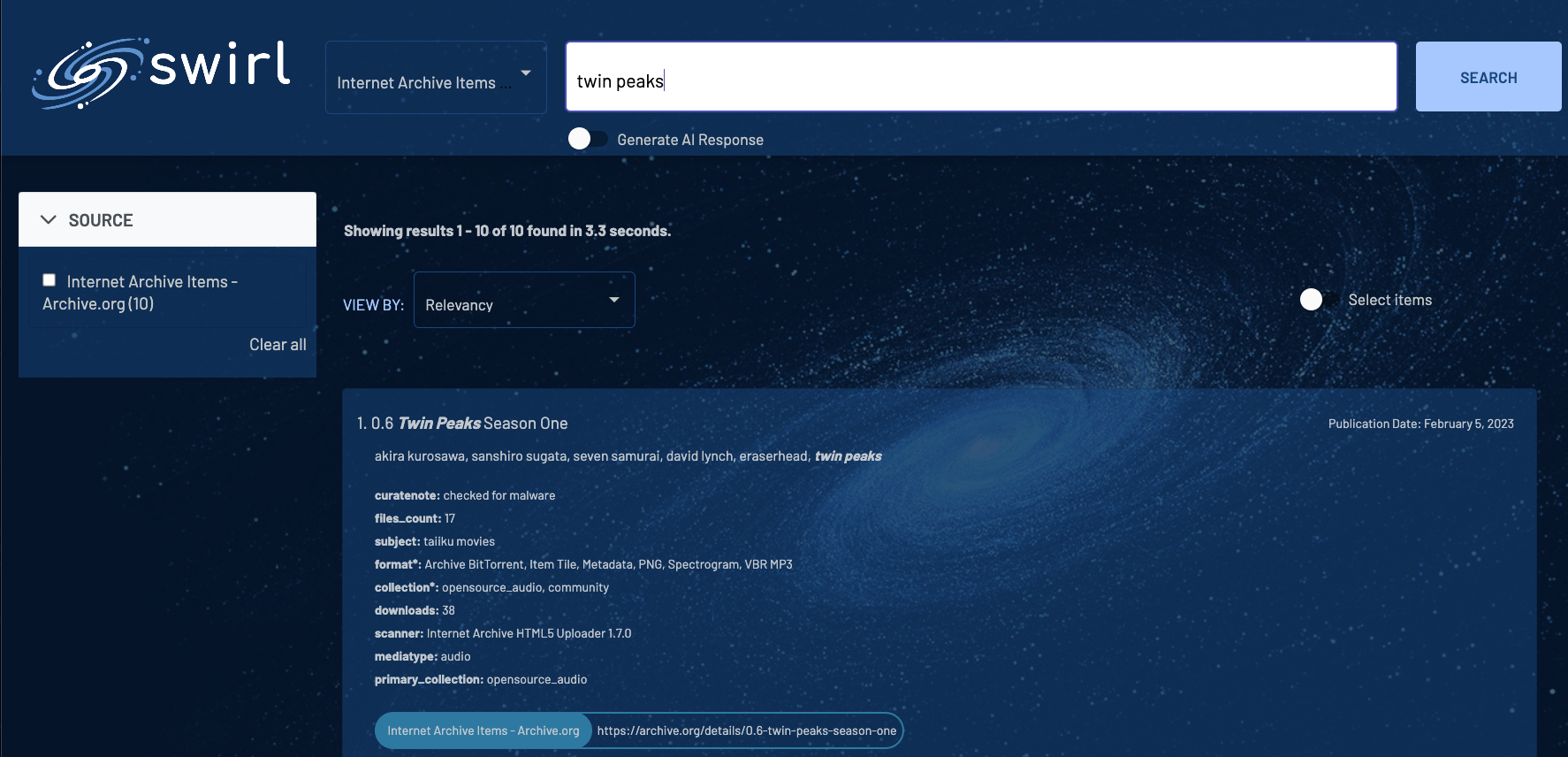Click the 'subject: taiiku movies' line
Viewport: 1568px width, 757px height.
435,541
